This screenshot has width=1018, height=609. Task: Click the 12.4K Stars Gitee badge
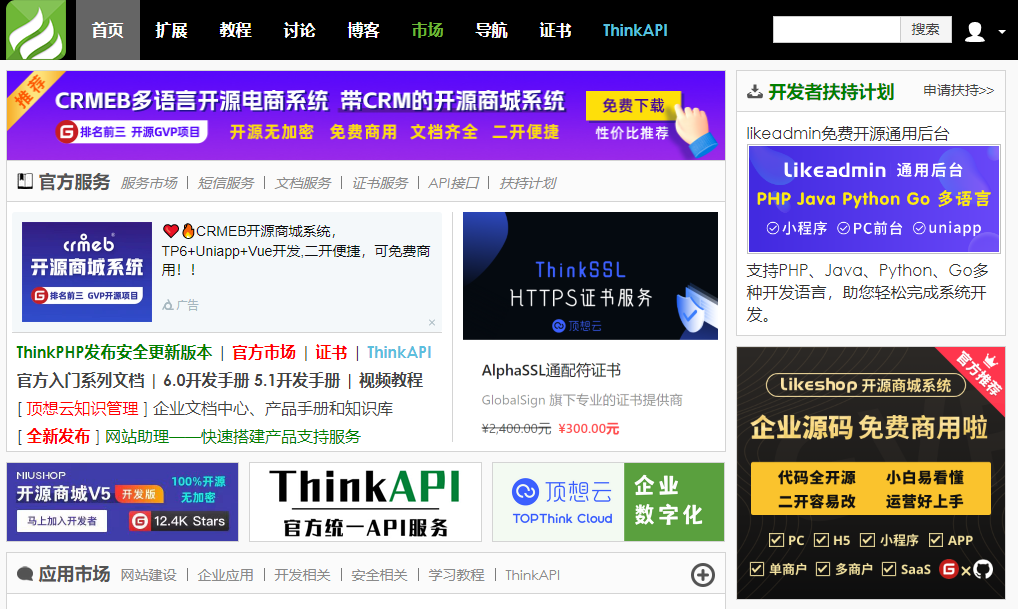[x=179, y=521]
